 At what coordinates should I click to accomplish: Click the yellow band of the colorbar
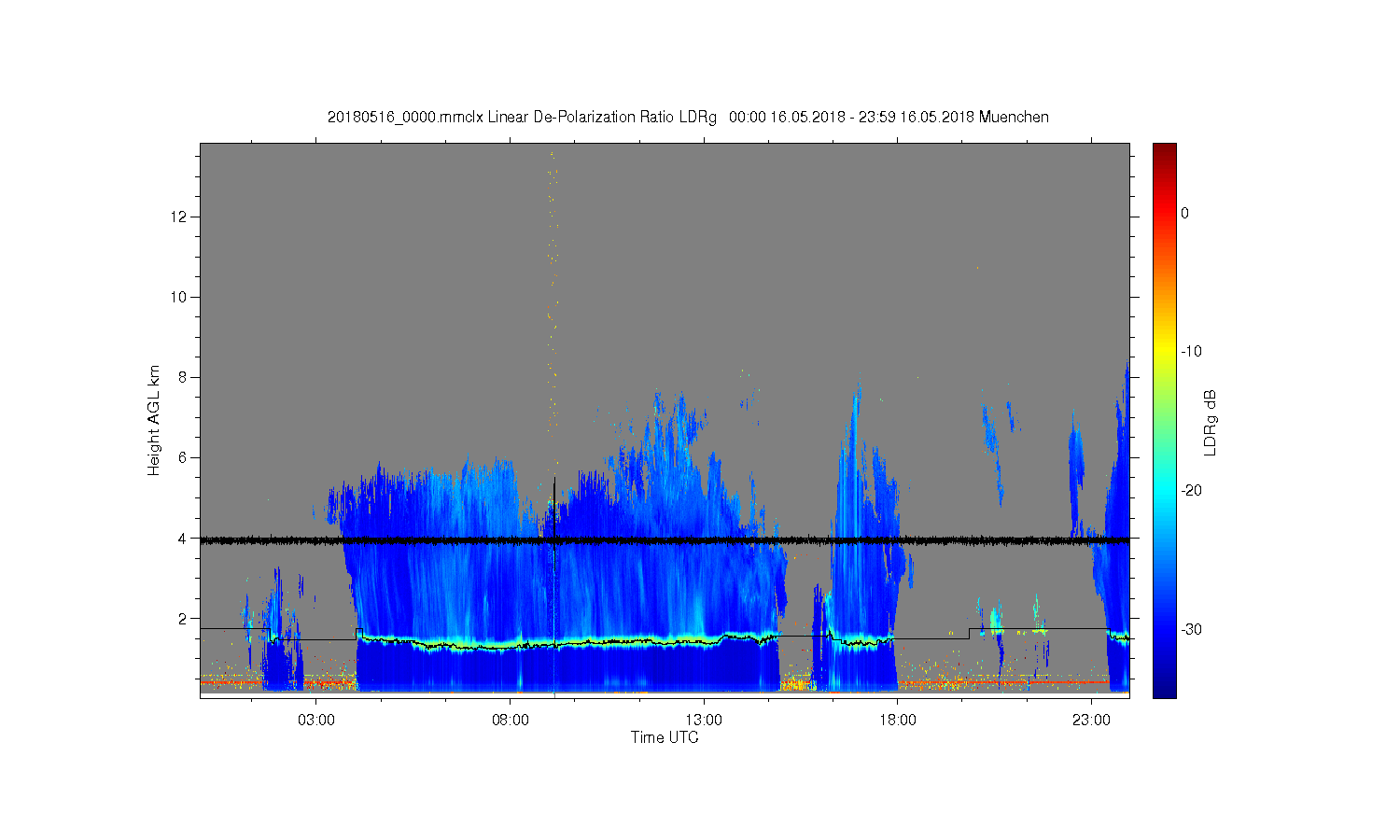tap(1165, 352)
